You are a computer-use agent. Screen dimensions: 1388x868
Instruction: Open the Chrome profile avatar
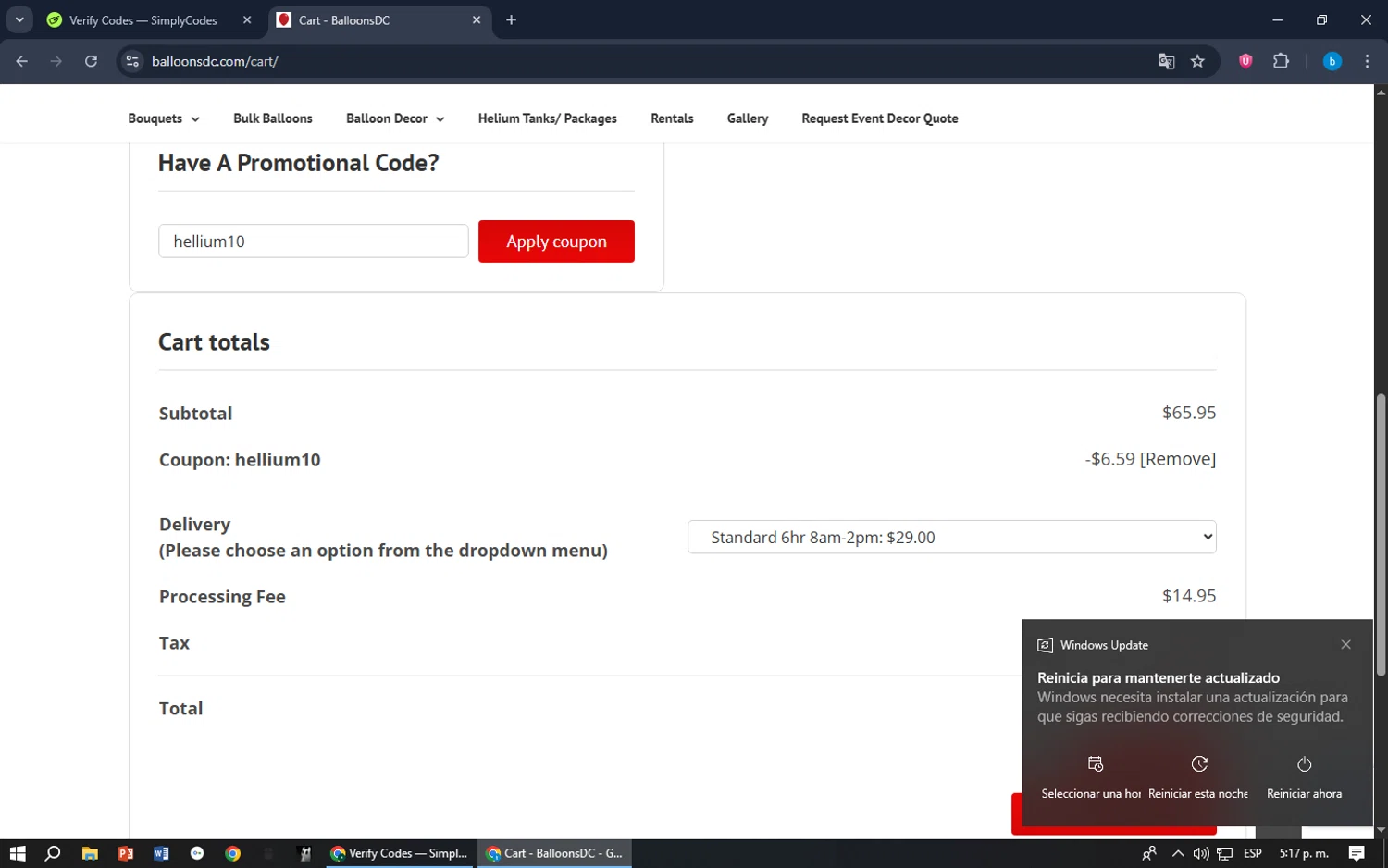(x=1332, y=61)
